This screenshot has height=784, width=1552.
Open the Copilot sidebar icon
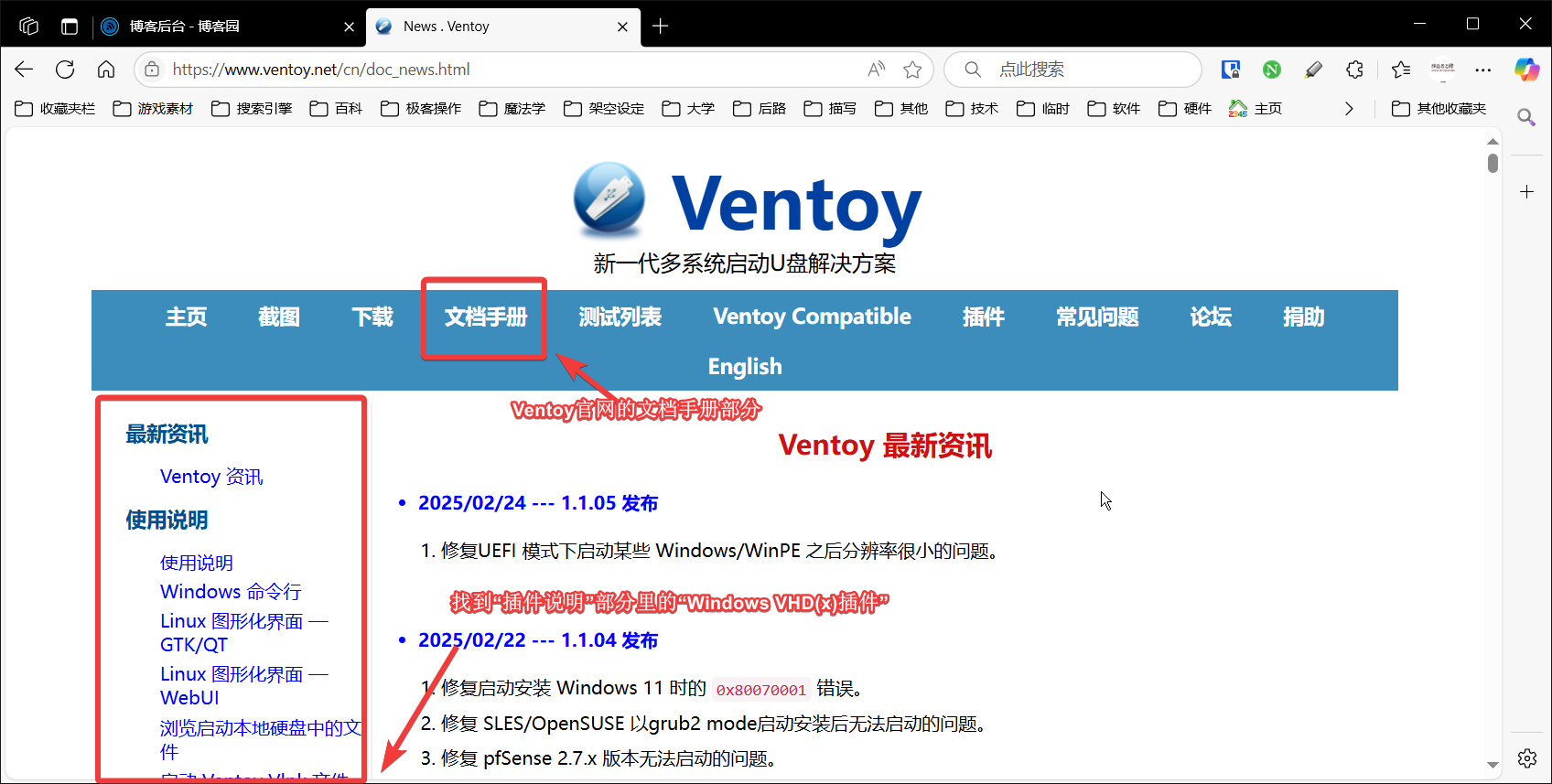point(1525,70)
